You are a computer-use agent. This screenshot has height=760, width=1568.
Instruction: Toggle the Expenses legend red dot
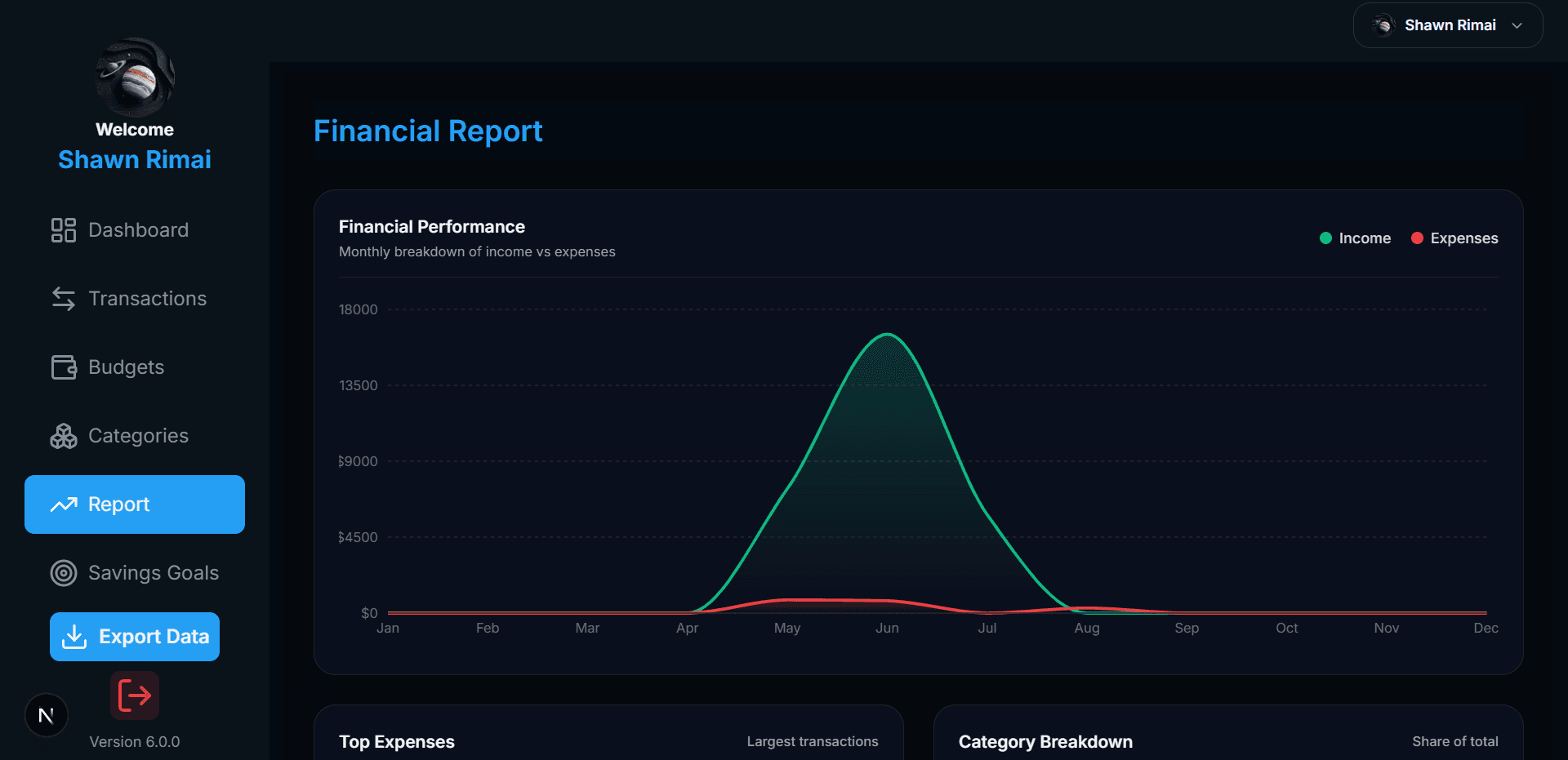1417,238
